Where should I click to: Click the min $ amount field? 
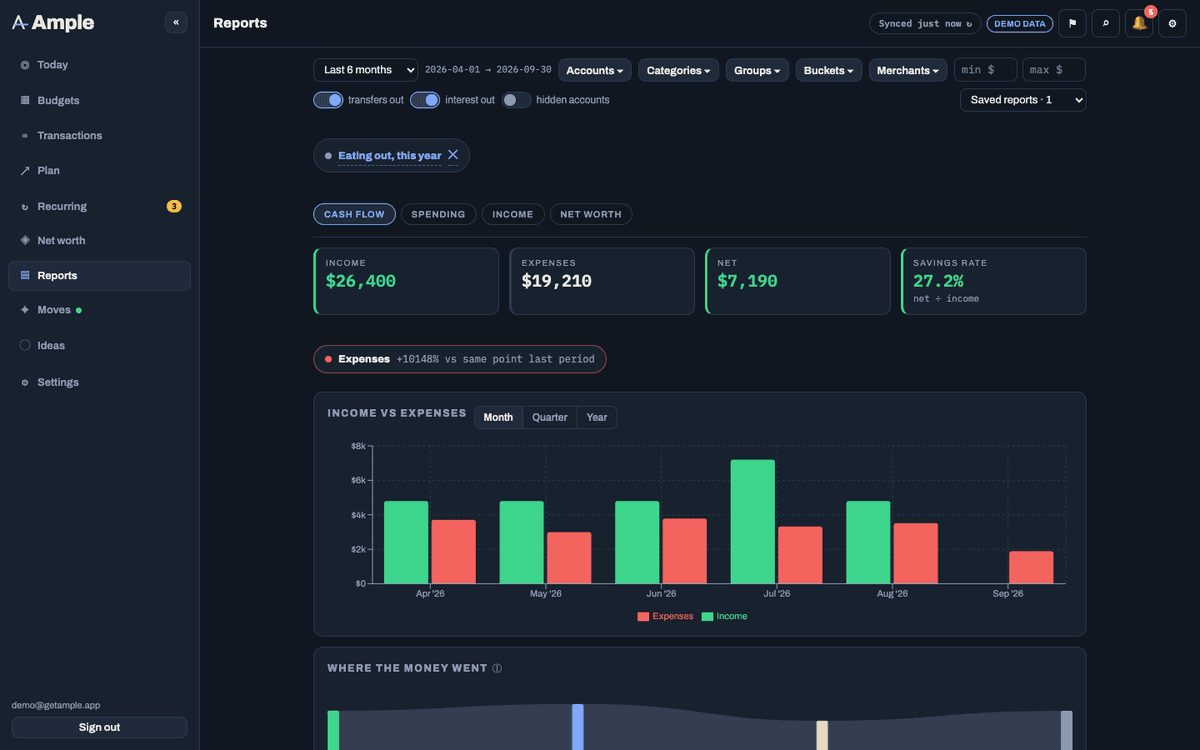(x=985, y=70)
